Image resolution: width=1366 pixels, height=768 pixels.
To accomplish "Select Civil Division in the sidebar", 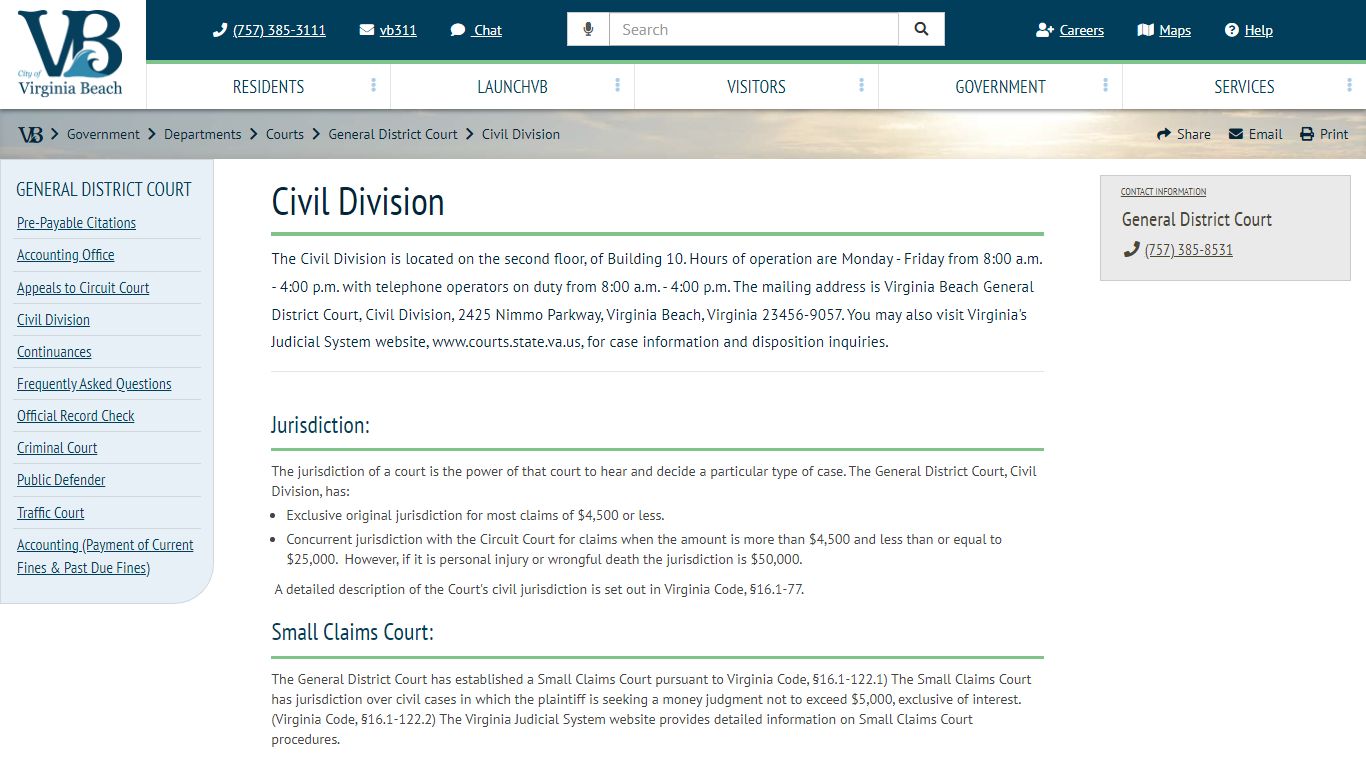I will 53,320.
